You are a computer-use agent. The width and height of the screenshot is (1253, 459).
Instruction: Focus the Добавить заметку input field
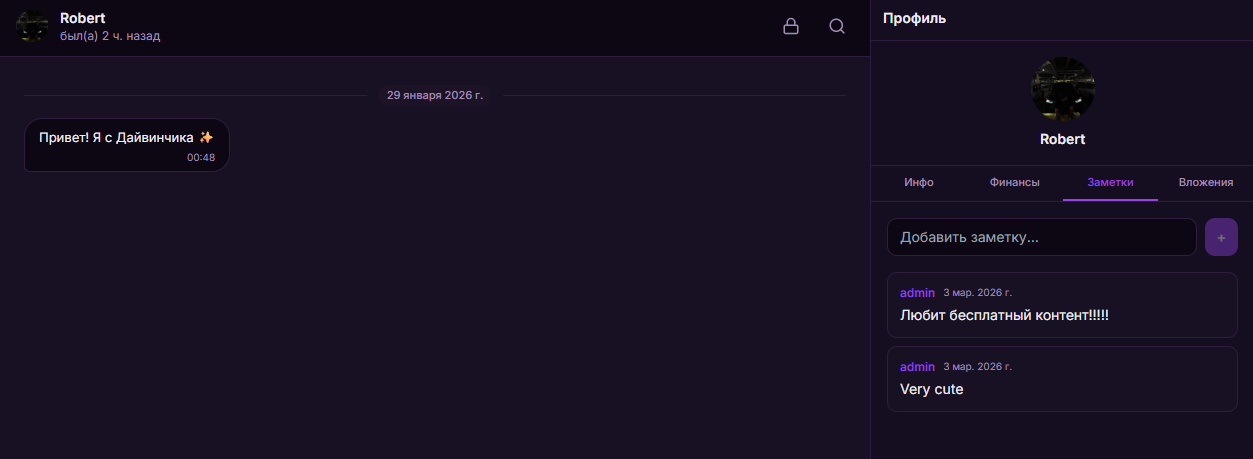[1041, 237]
